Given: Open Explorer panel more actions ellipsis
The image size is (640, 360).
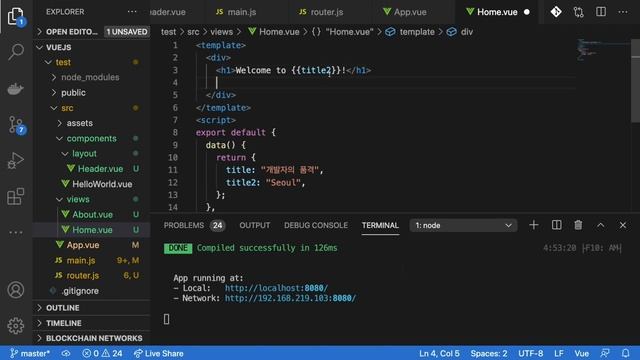Looking at the screenshot, I should pos(132,12).
